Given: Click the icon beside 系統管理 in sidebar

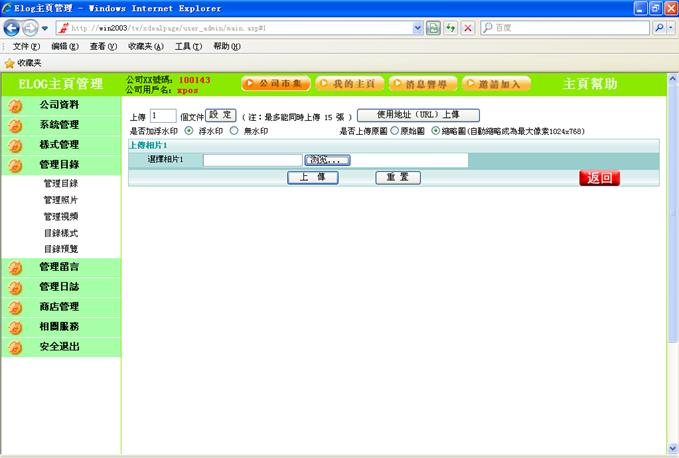Looking at the screenshot, I should [15, 126].
